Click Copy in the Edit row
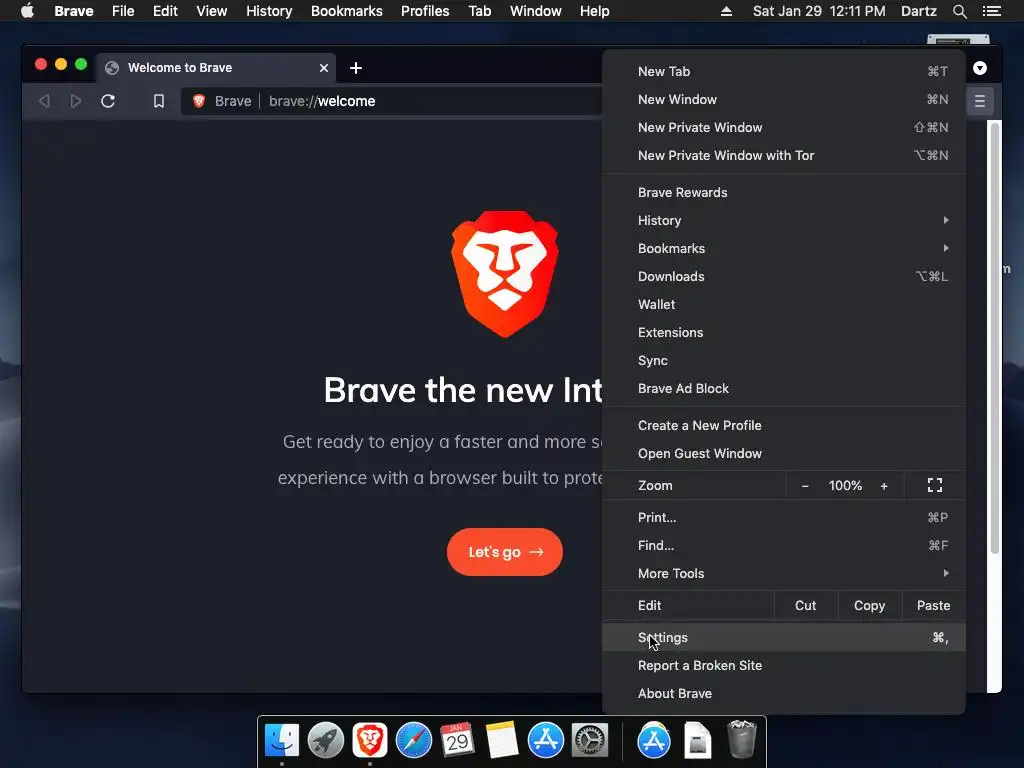Screen dimensions: 1024x768 pyautogui.click(x=869, y=606)
